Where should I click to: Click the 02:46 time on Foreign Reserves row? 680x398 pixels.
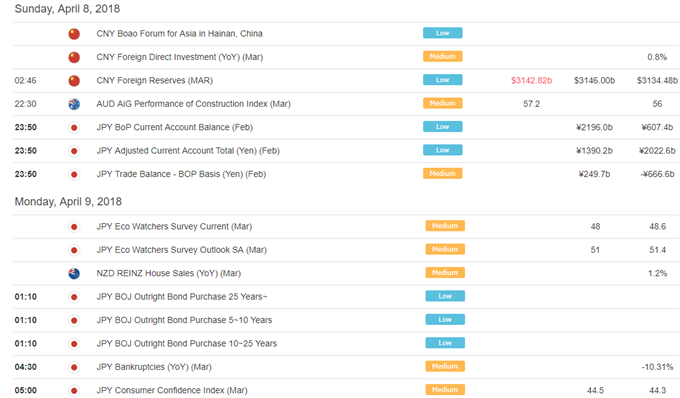pos(26,81)
